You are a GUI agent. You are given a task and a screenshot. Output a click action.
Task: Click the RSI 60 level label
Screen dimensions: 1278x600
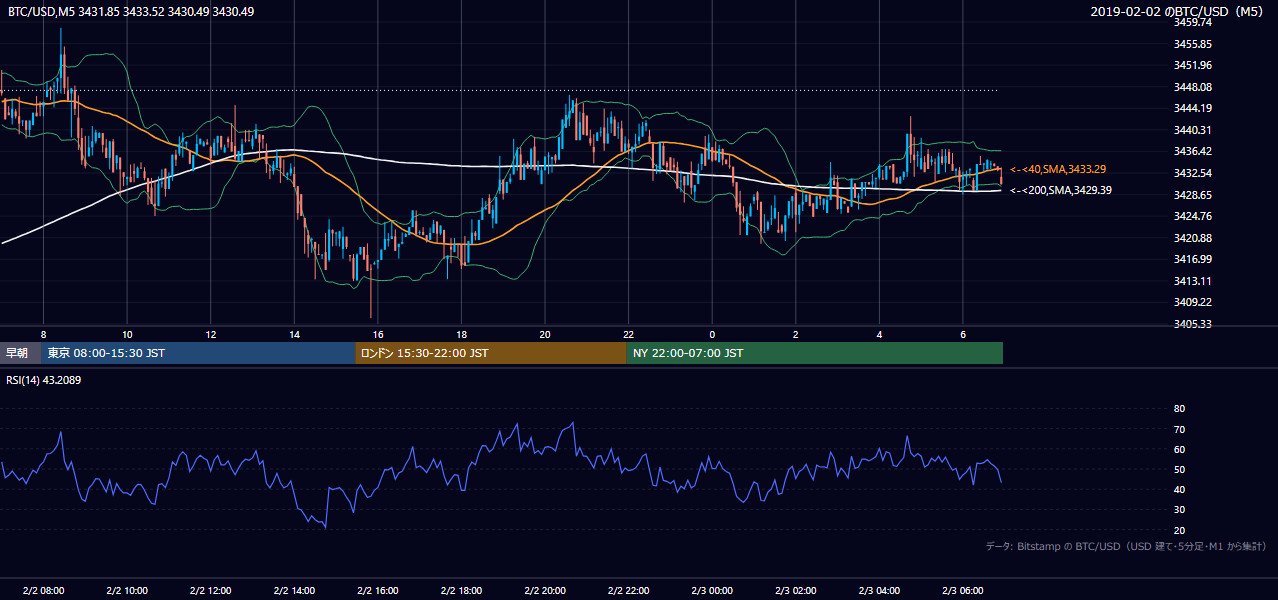coord(1179,449)
